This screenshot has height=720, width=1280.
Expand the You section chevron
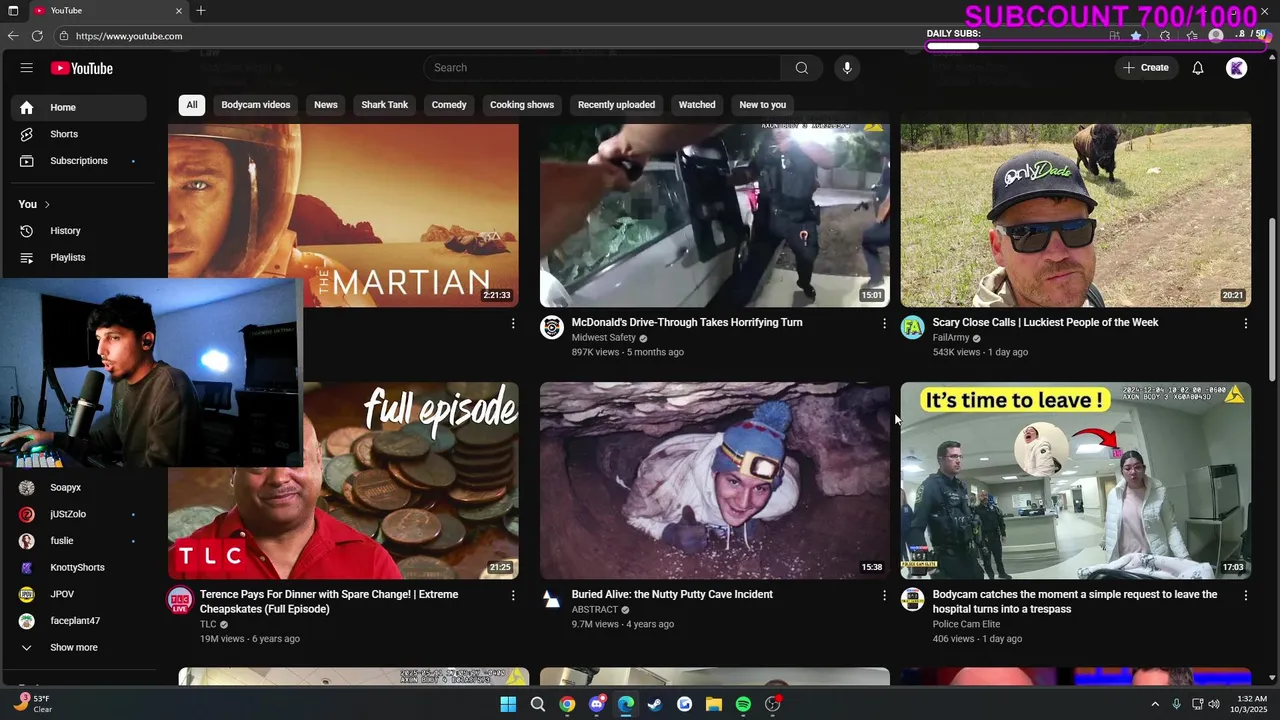(x=46, y=204)
